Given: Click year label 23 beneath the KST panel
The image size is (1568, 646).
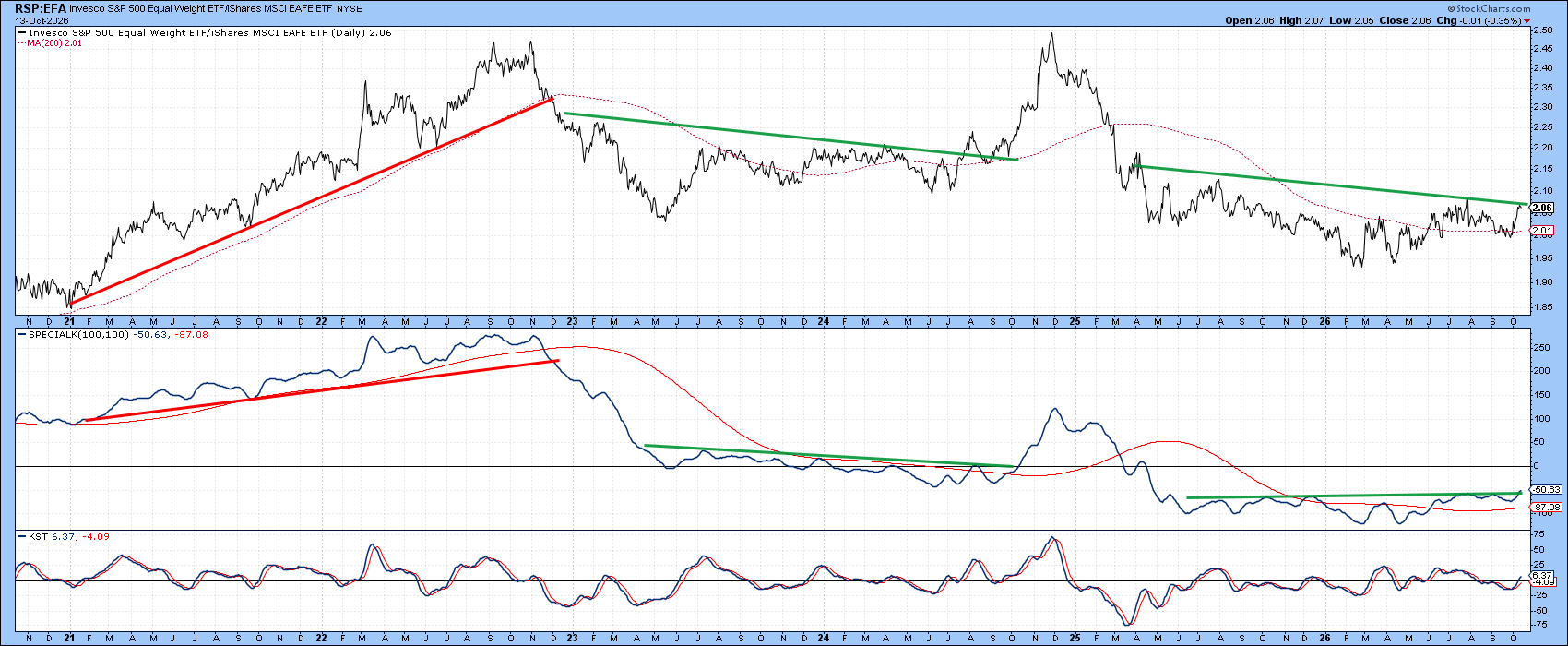Looking at the screenshot, I should pos(571,638).
